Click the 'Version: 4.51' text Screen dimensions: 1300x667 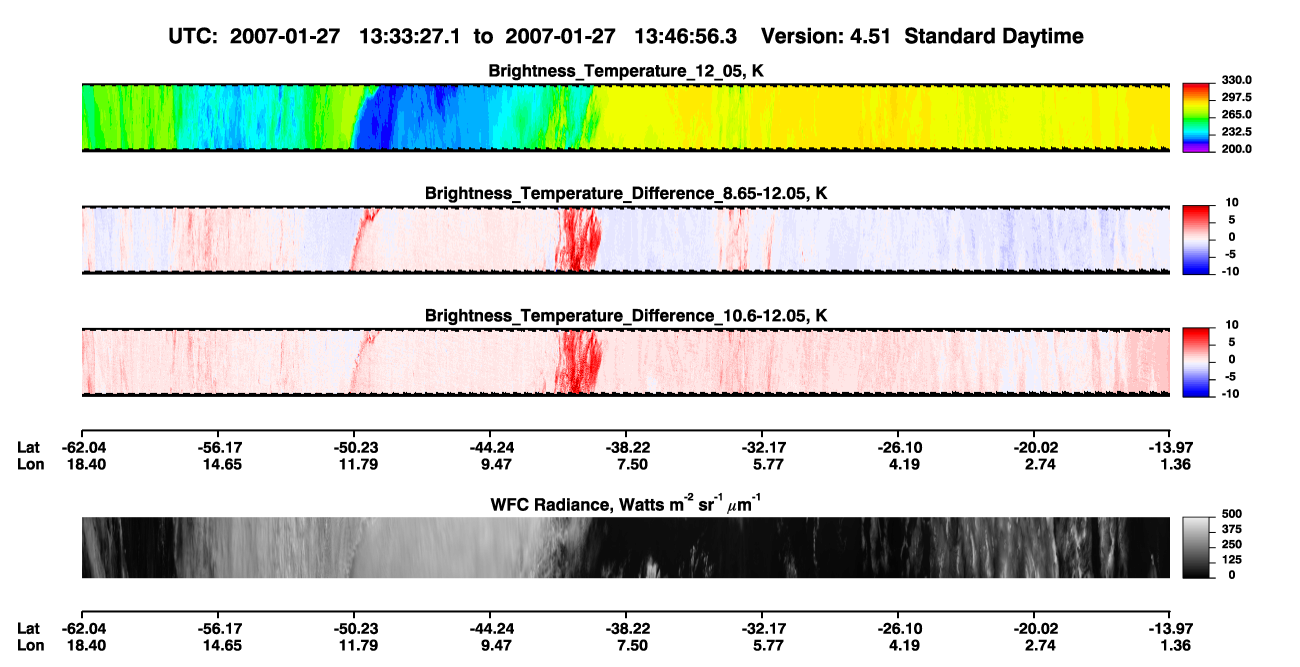coord(826,36)
